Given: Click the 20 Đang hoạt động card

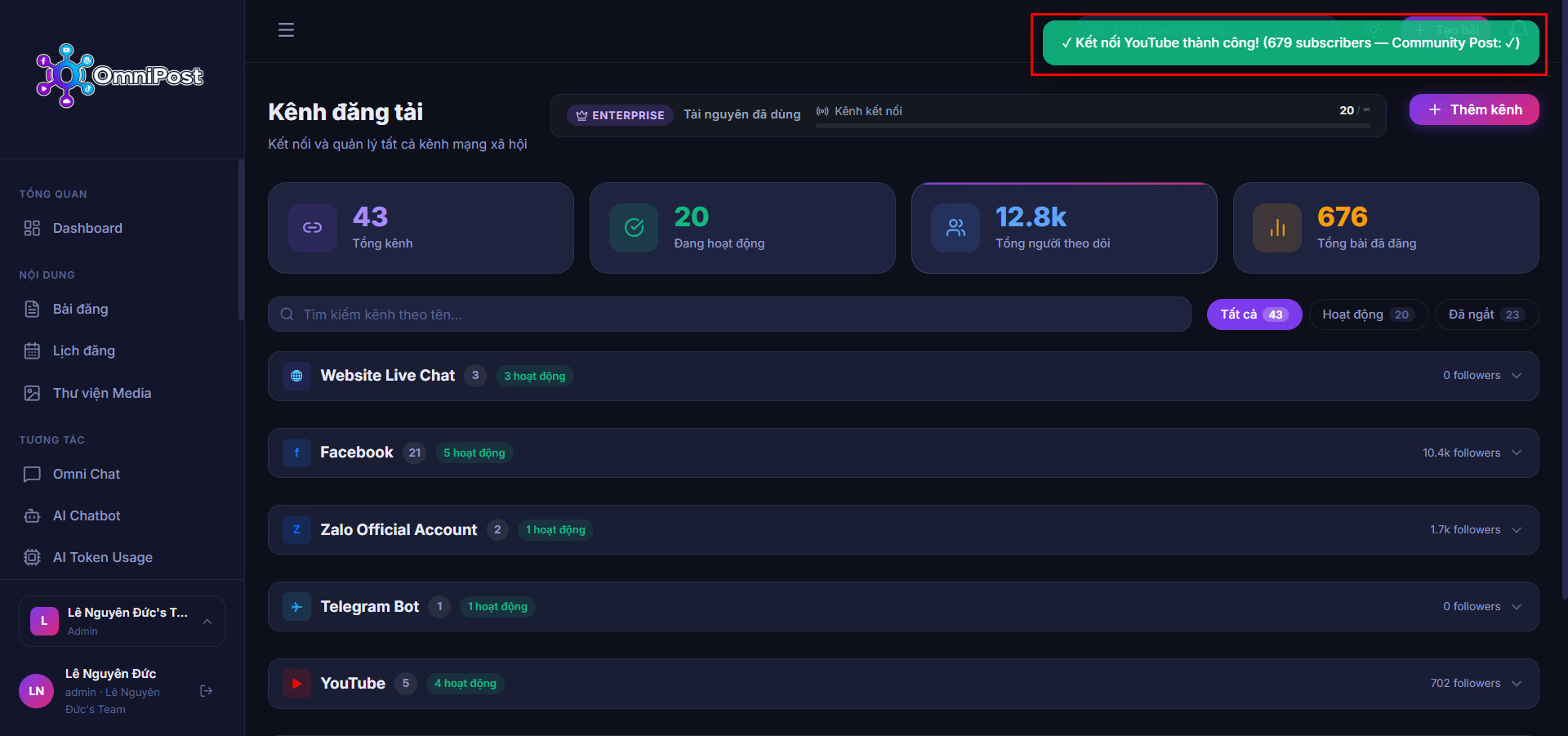Looking at the screenshot, I should pyautogui.click(x=742, y=228).
